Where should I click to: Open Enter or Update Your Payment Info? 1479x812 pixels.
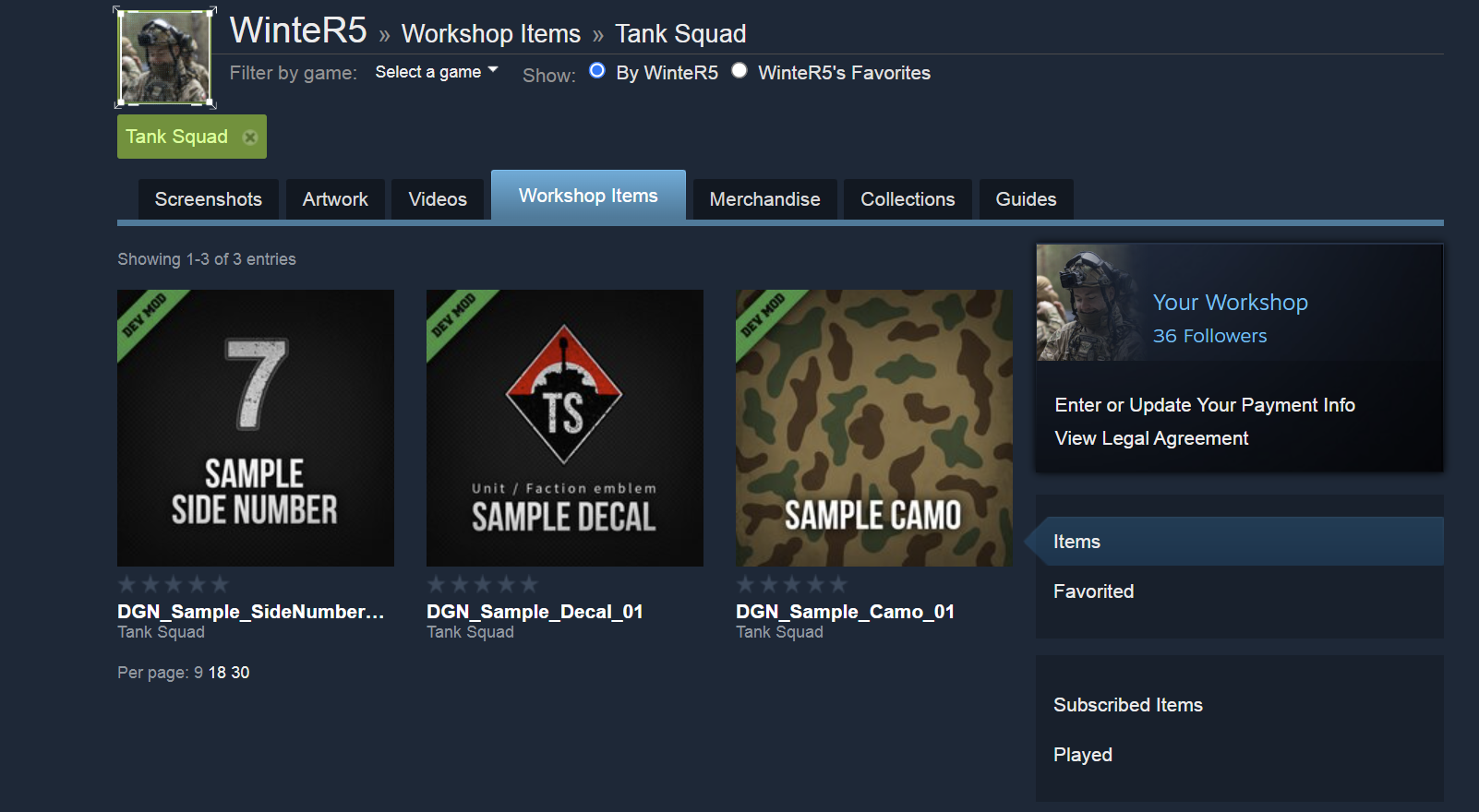click(x=1205, y=405)
